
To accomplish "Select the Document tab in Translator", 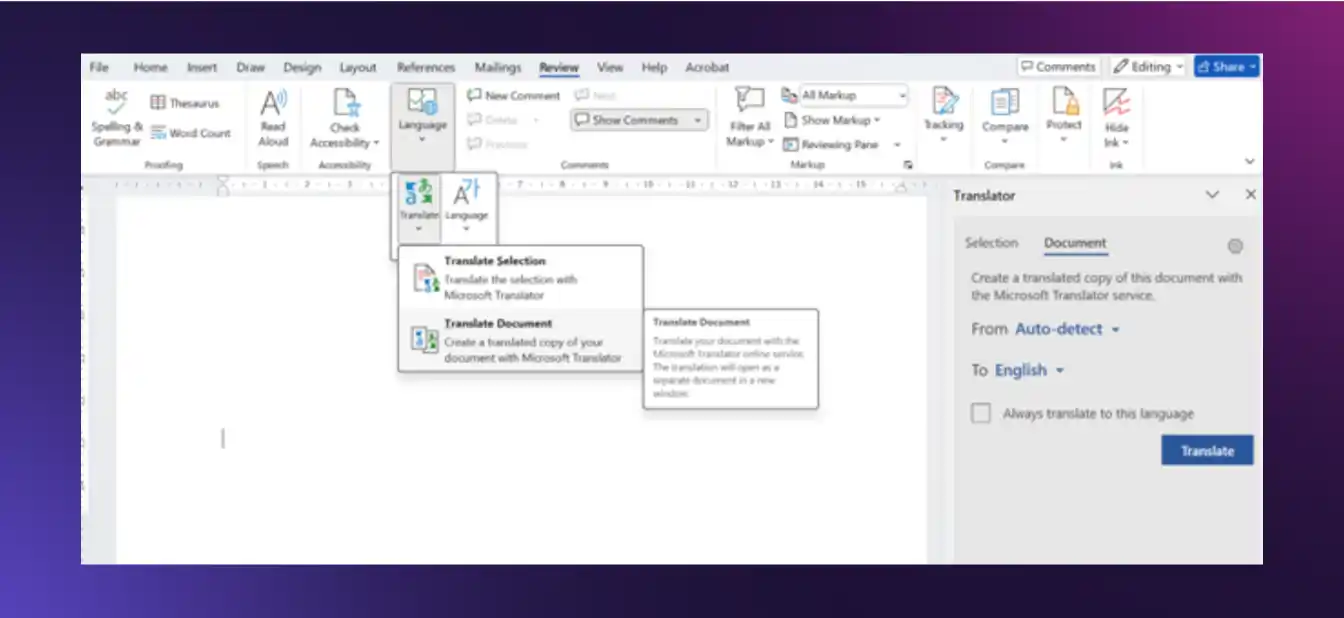I will point(1075,243).
